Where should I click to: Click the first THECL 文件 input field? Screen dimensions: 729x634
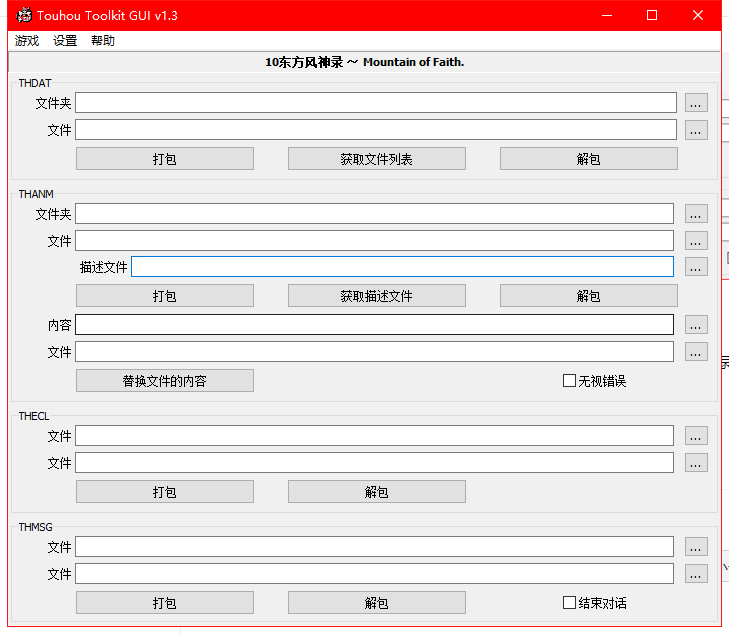tap(374, 436)
